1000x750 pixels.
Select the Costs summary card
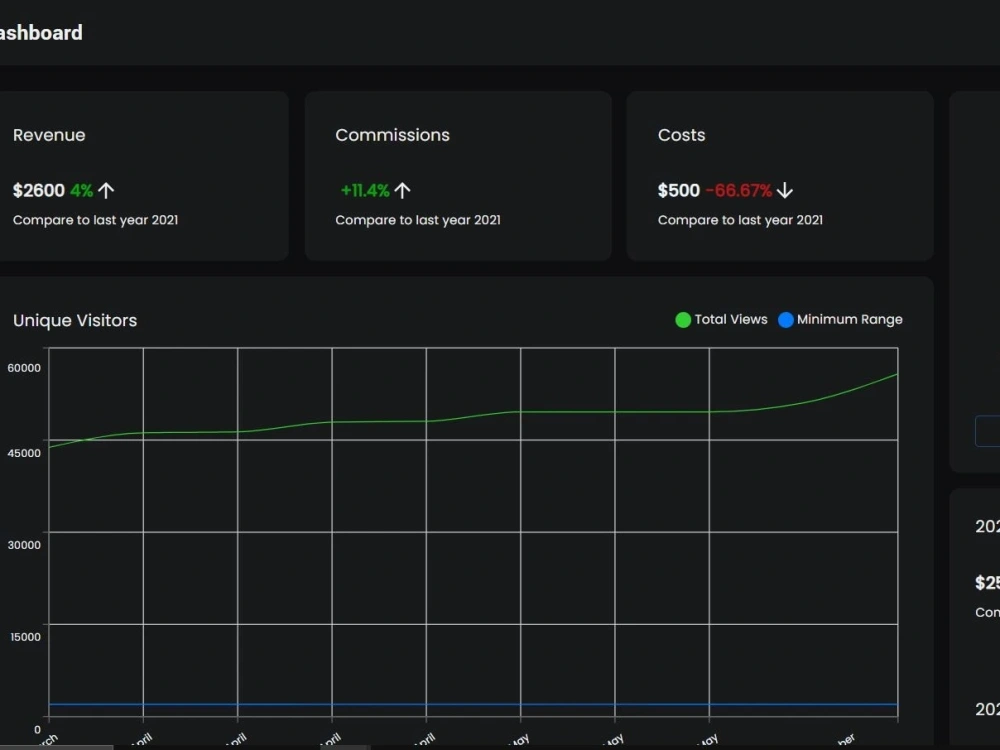click(x=780, y=176)
